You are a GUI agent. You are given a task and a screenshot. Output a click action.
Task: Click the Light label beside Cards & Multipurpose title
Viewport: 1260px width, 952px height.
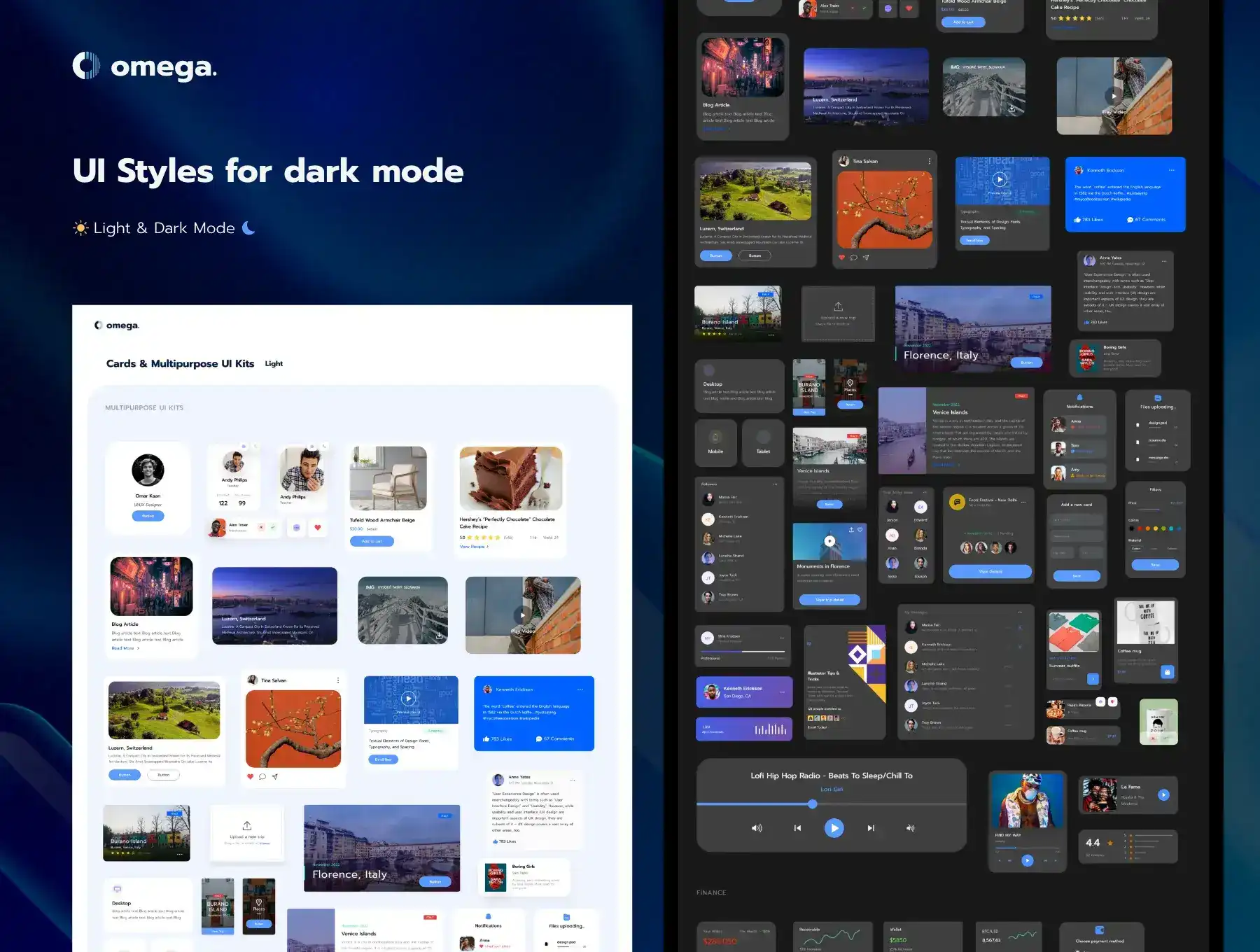[274, 364]
